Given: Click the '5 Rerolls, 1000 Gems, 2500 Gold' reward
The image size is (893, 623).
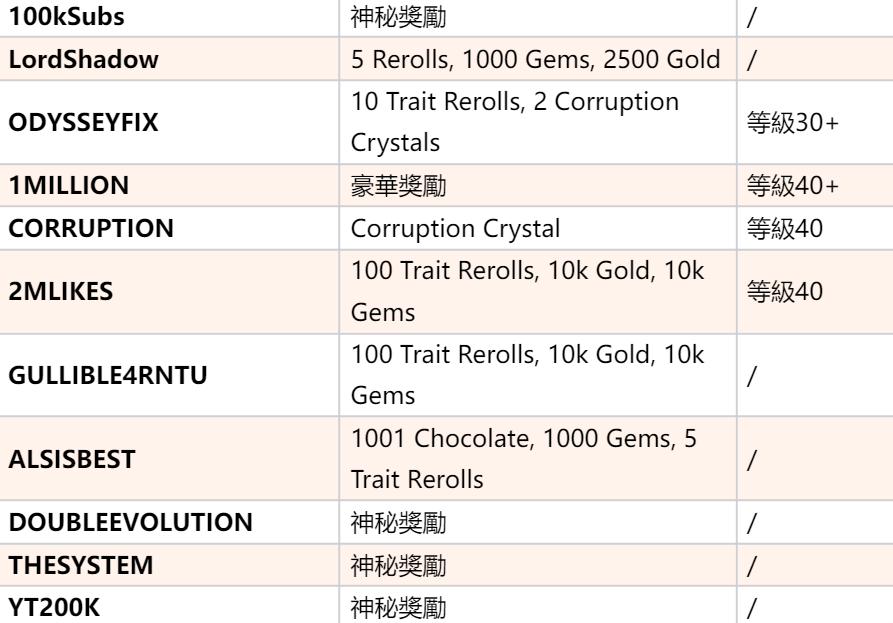Looking at the screenshot, I should (536, 60).
